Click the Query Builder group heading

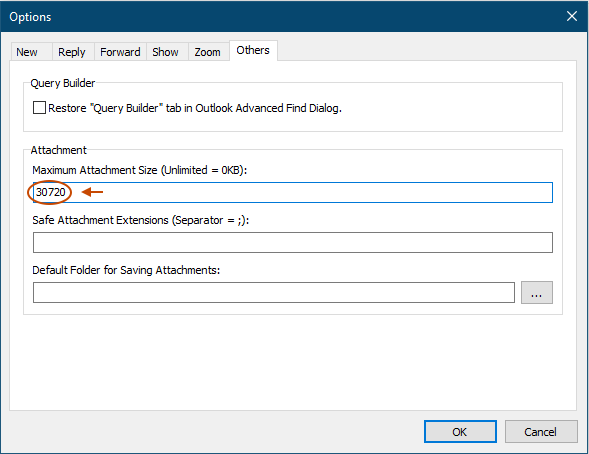pyautogui.click(x=62, y=83)
